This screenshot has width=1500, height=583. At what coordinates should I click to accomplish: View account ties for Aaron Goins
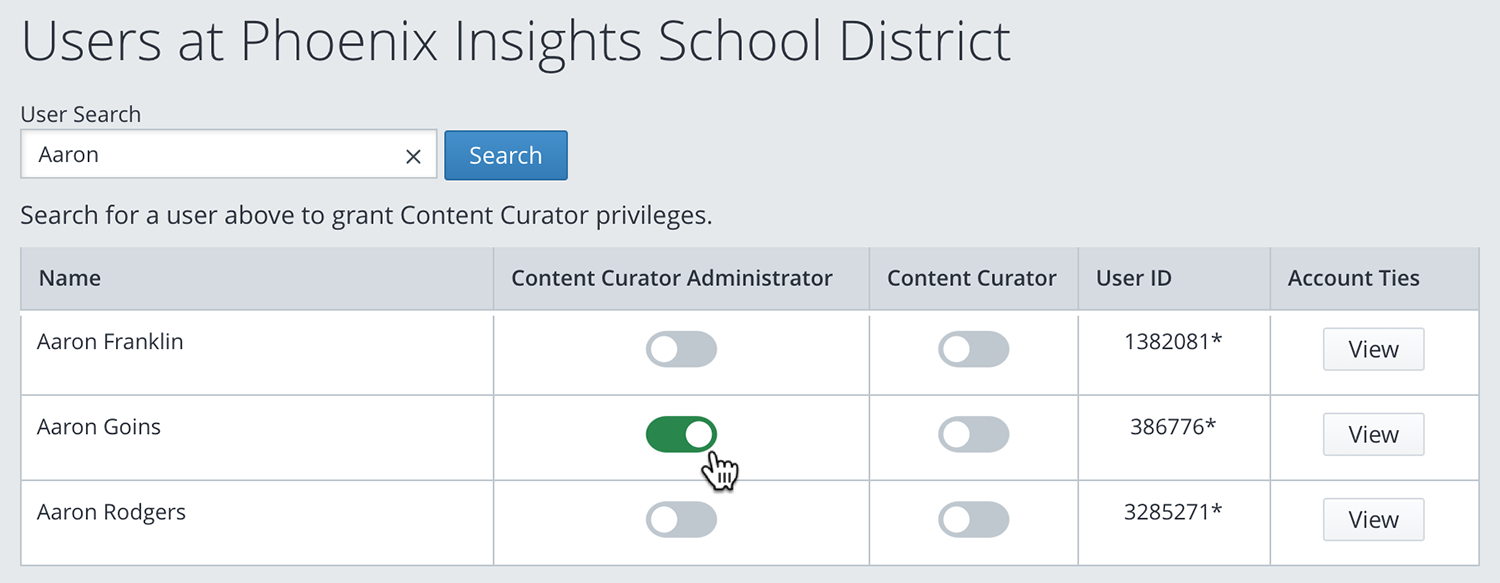pos(1373,434)
